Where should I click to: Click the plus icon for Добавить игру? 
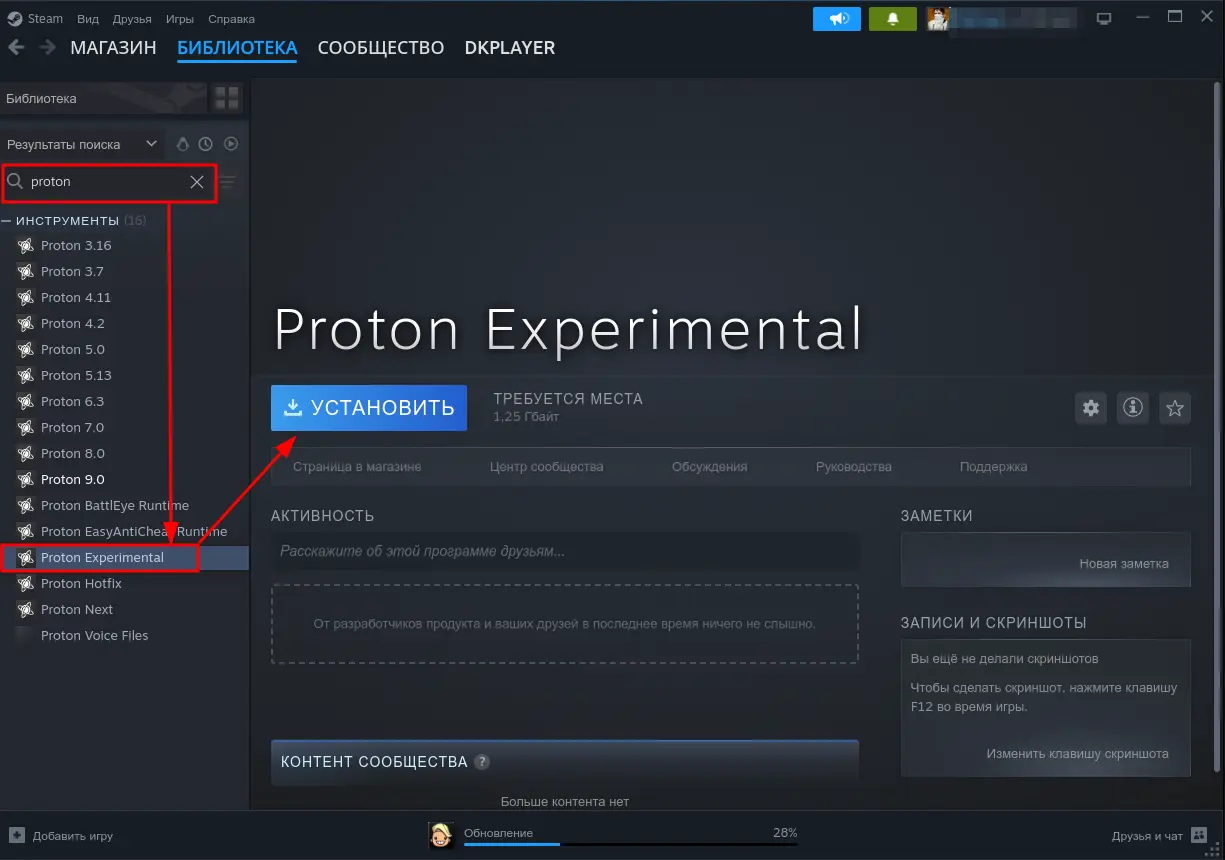tap(16, 835)
